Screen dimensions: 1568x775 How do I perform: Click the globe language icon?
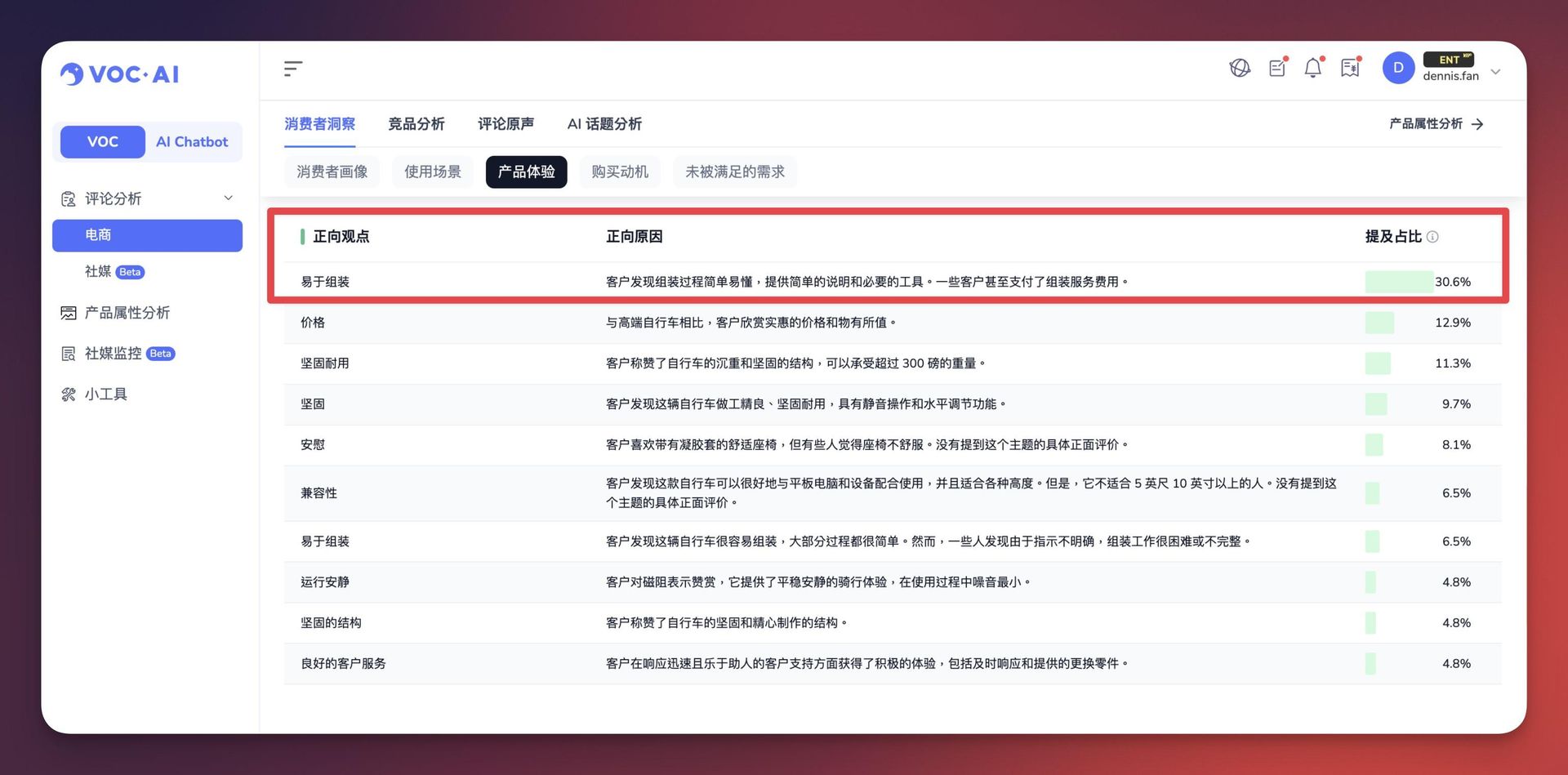pyautogui.click(x=1240, y=69)
